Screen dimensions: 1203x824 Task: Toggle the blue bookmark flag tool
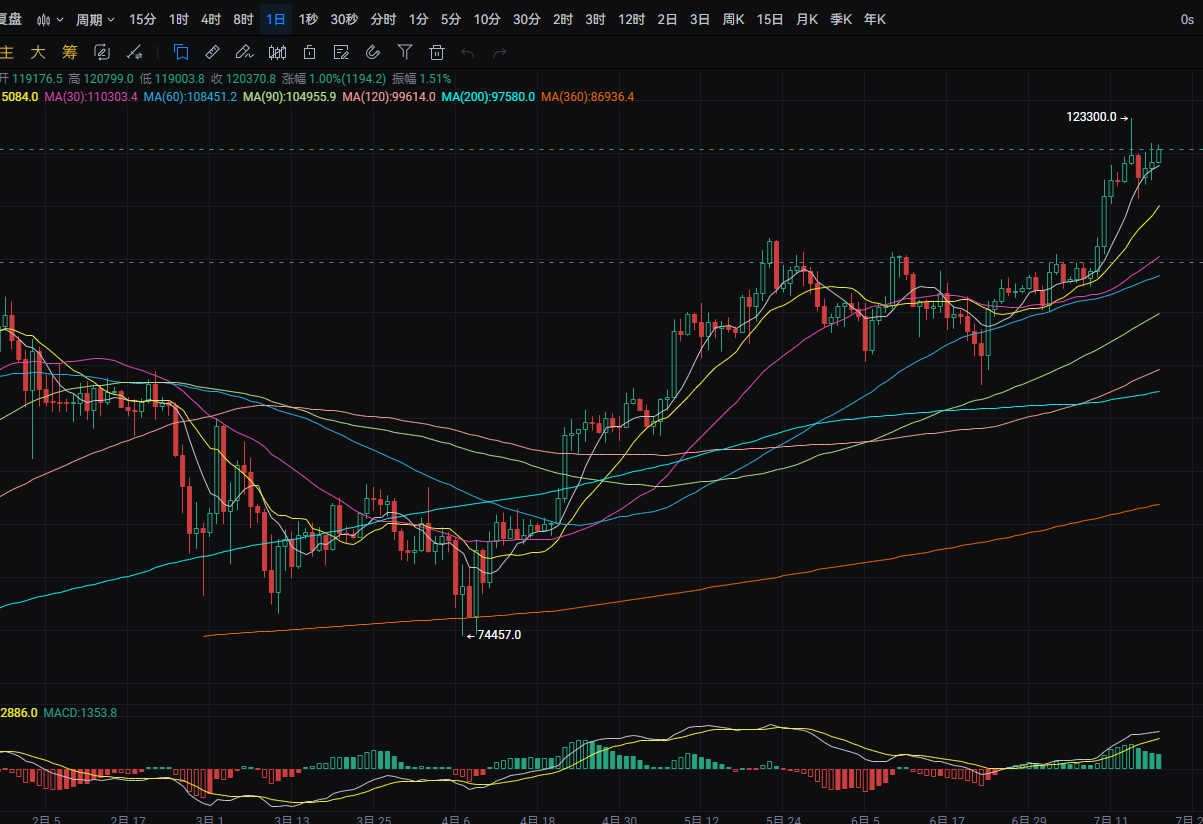181,53
